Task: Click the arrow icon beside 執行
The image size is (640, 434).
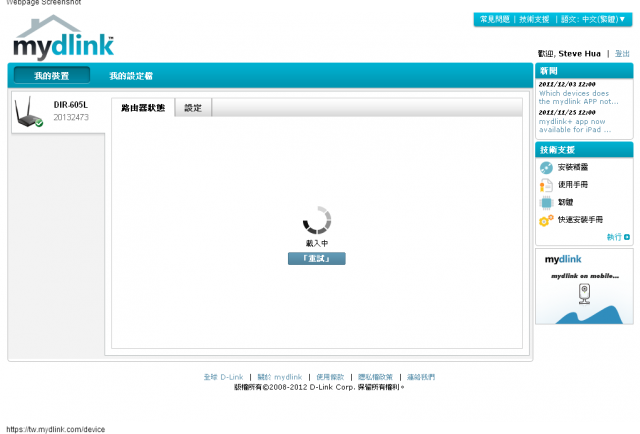Action: click(x=627, y=237)
